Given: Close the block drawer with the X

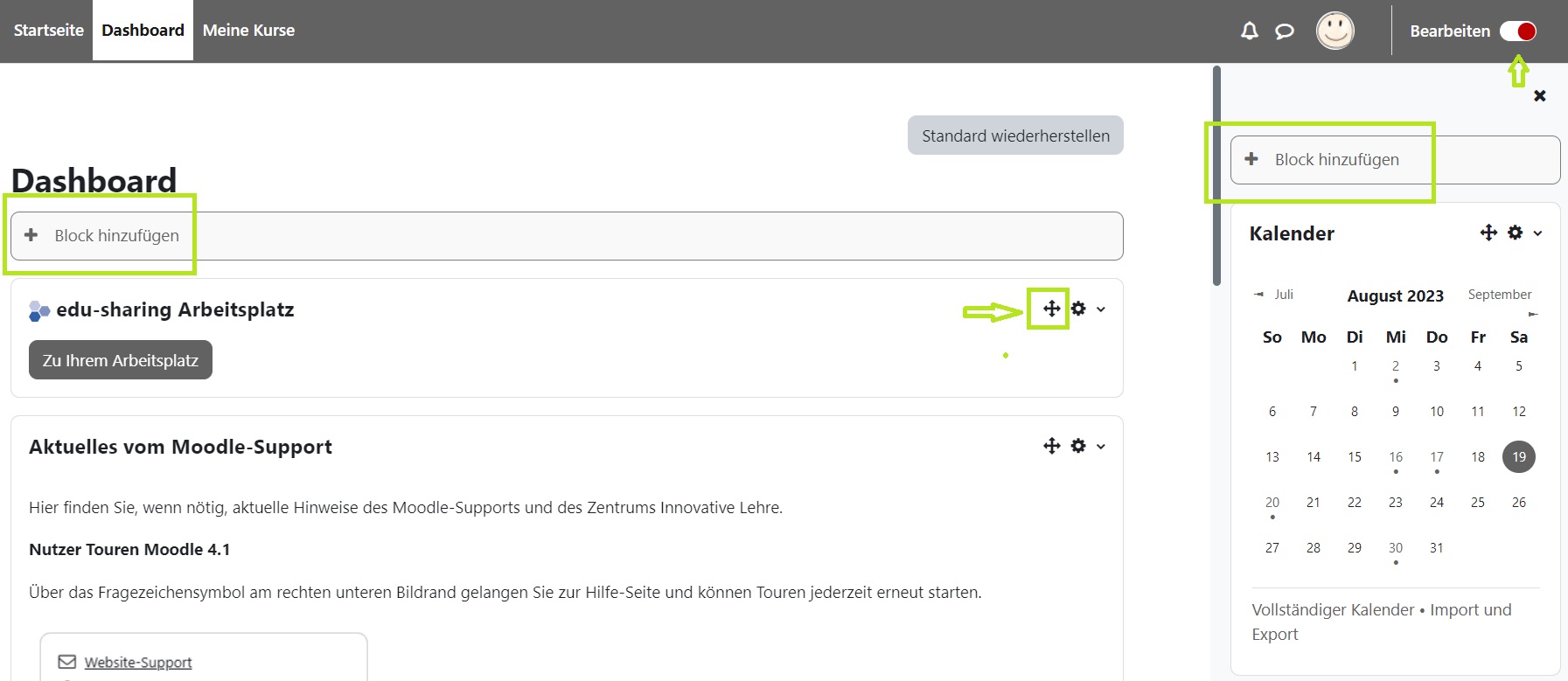Looking at the screenshot, I should pos(1540,96).
